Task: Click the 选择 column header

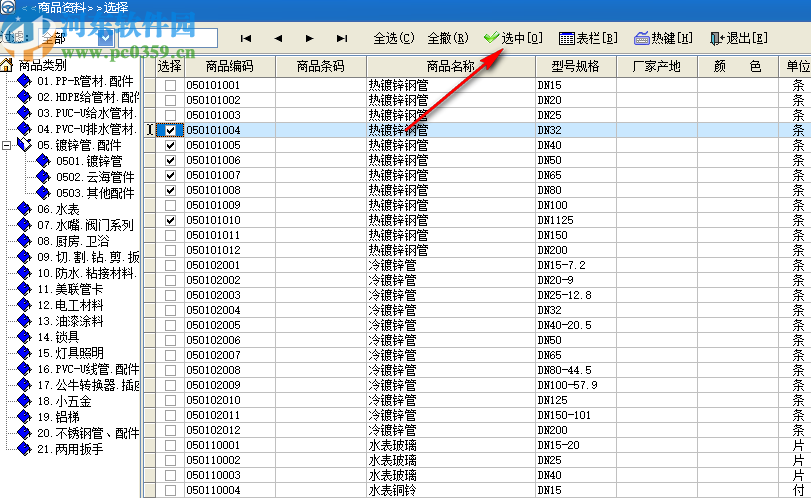Action: point(170,66)
